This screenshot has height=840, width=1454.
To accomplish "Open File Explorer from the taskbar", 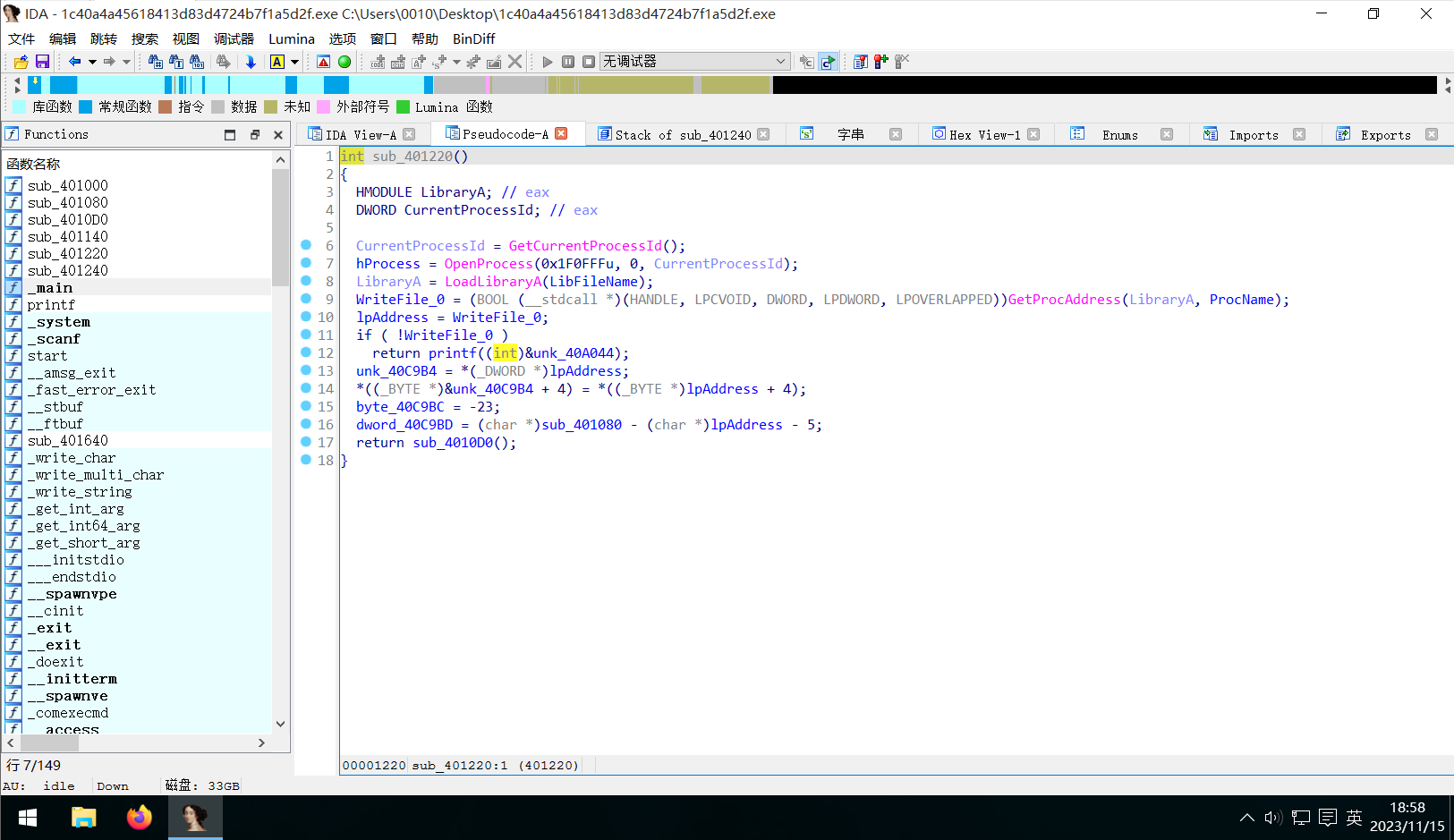I will [84, 818].
